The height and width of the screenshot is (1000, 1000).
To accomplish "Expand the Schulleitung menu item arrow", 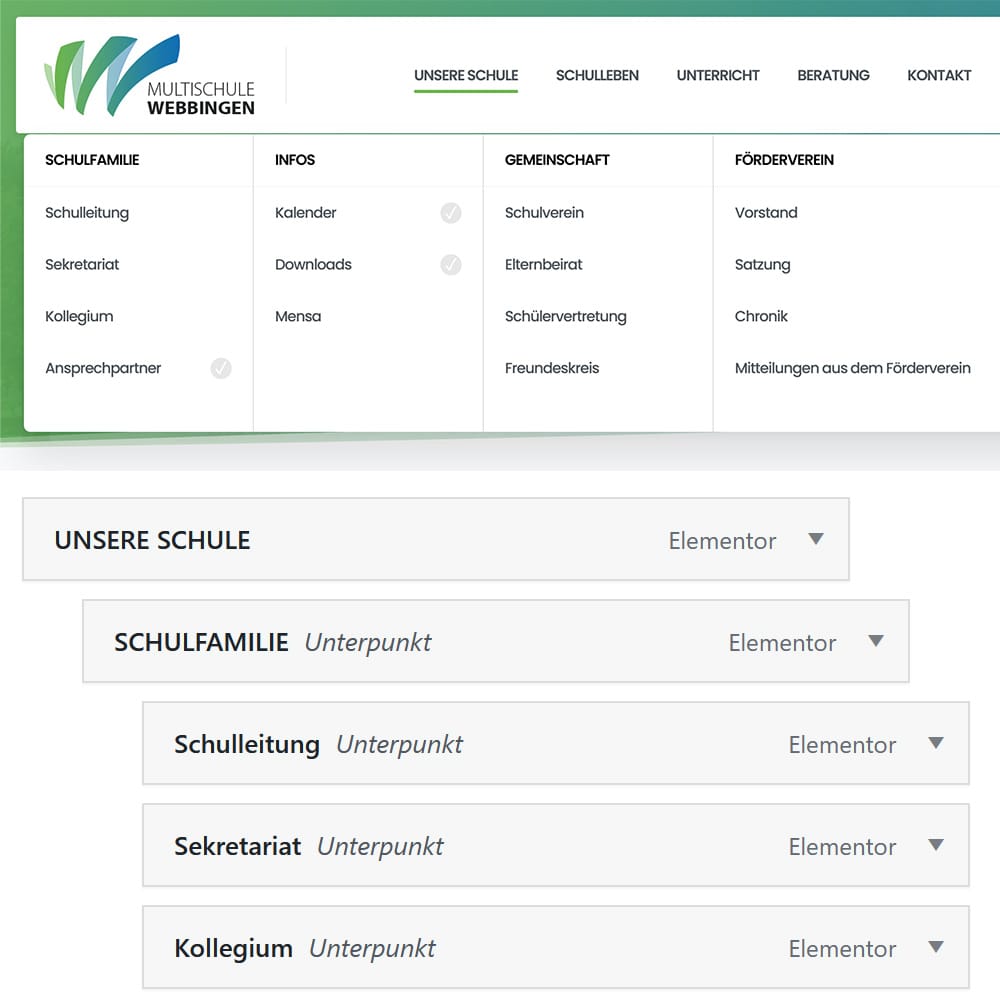I will click(936, 743).
